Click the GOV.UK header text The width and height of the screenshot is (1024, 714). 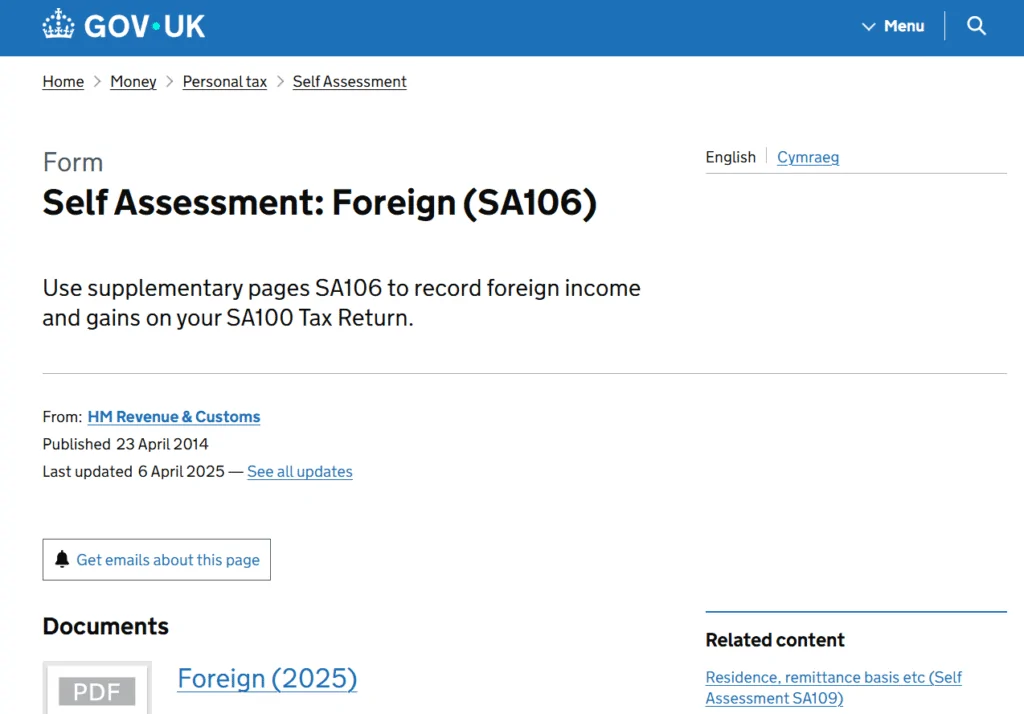coord(145,26)
